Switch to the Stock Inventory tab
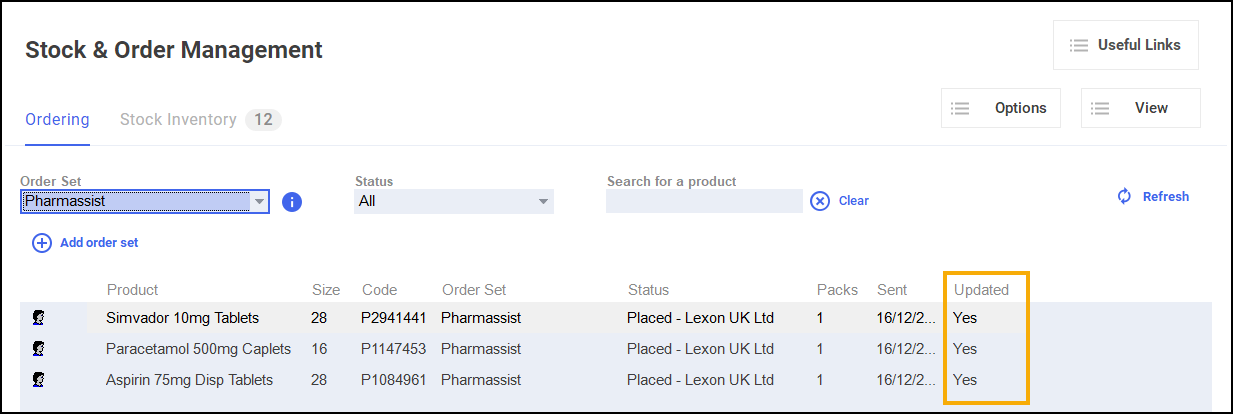This screenshot has height=414, width=1233. (178, 120)
